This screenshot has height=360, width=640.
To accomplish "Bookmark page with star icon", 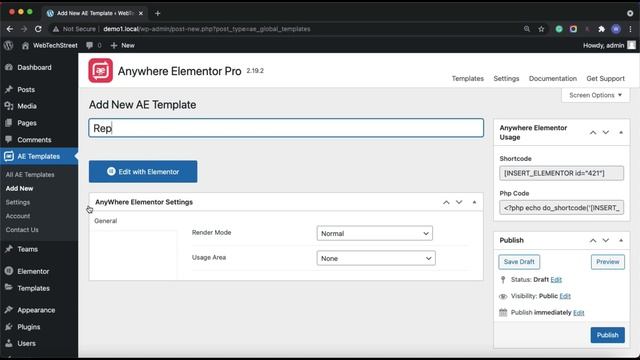I will coord(541,29).
